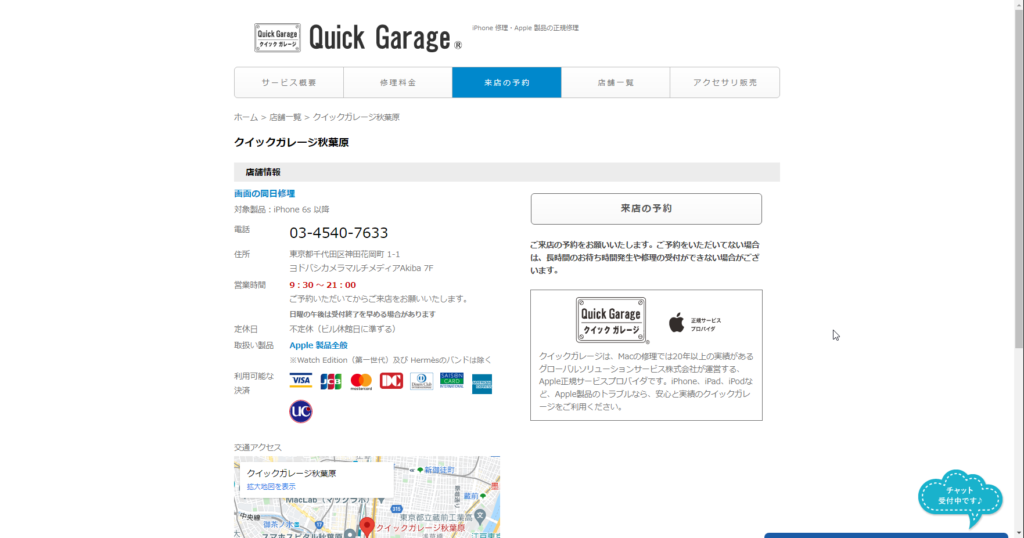Click the UC card round icon

pyautogui.click(x=301, y=411)
